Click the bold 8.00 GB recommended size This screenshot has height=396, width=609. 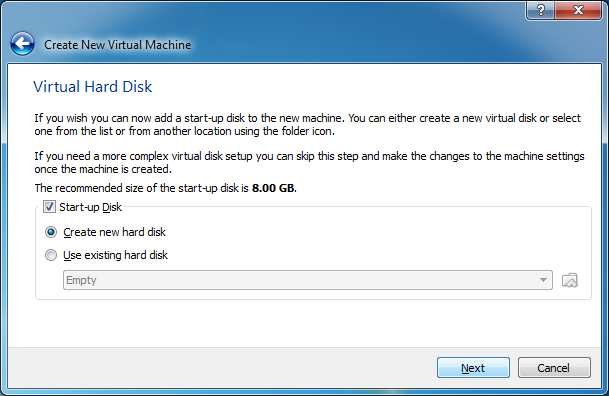[x=274, y=188]
